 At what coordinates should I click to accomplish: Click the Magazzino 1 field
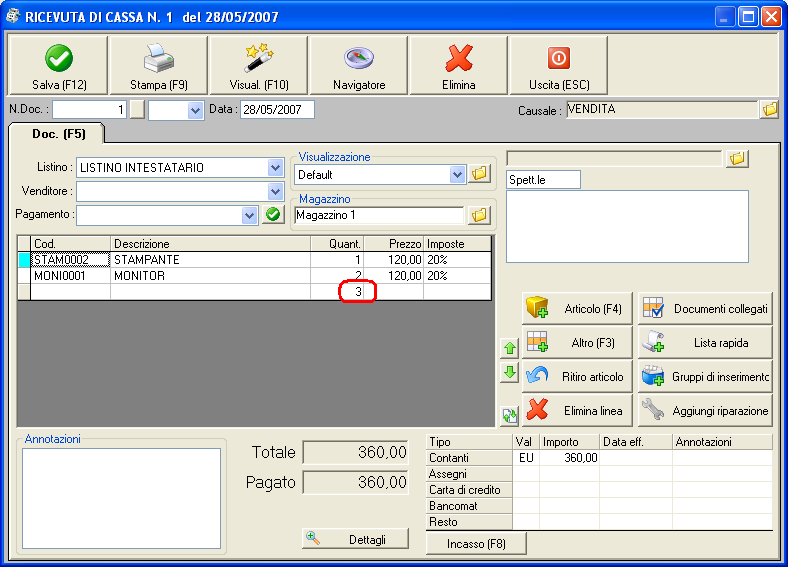[379, 215]
